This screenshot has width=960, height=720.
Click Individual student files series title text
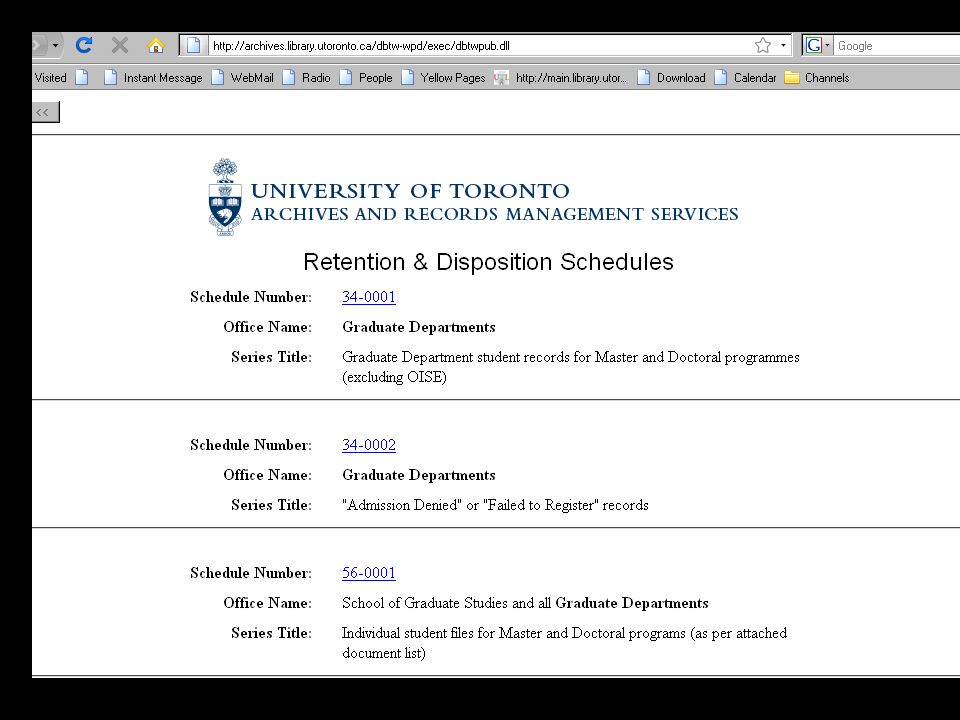[564, 643]
